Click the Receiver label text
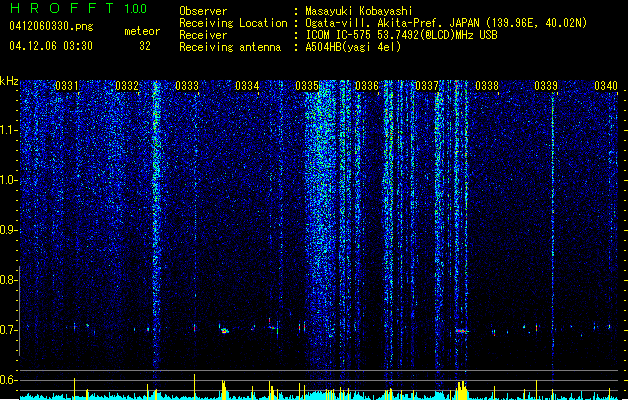The image size is (629, 400). tap(203, 35)
